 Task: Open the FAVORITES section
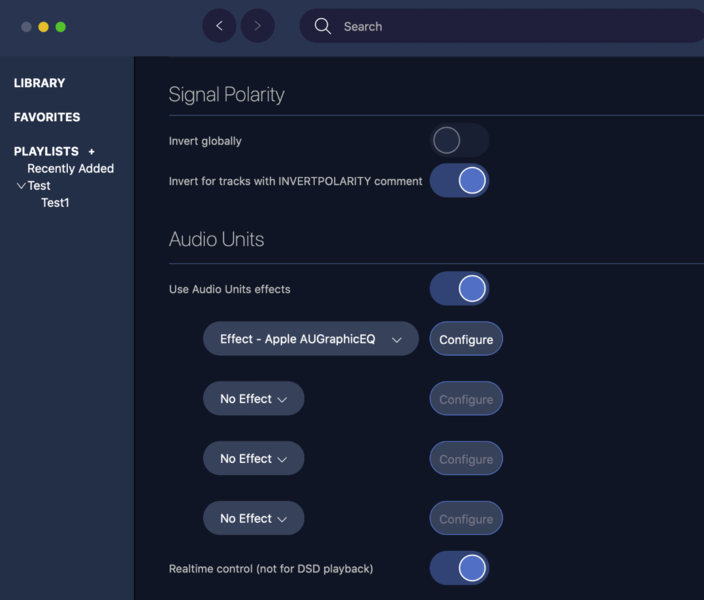(47, 117)
